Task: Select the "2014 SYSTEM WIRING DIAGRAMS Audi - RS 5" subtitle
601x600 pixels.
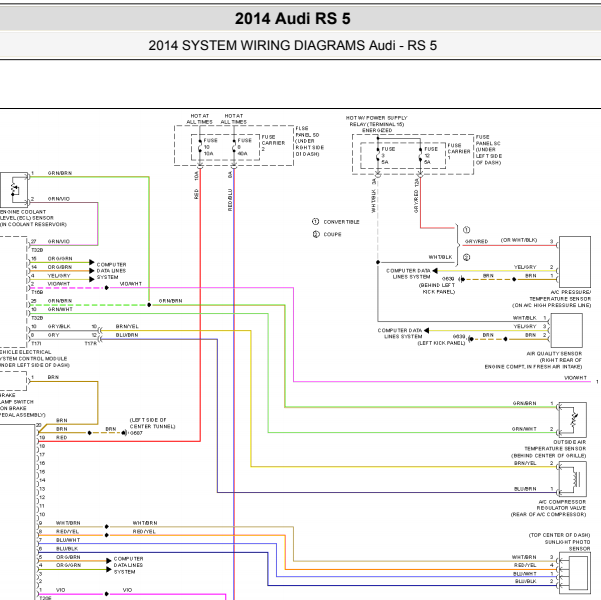Action: click(x=292, y=45)
